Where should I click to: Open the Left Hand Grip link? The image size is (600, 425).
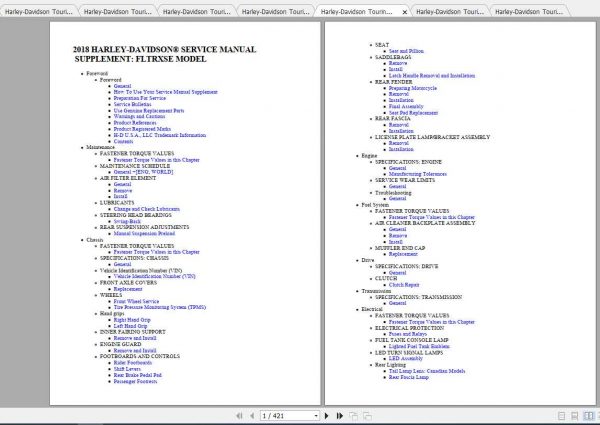[130, 326]
